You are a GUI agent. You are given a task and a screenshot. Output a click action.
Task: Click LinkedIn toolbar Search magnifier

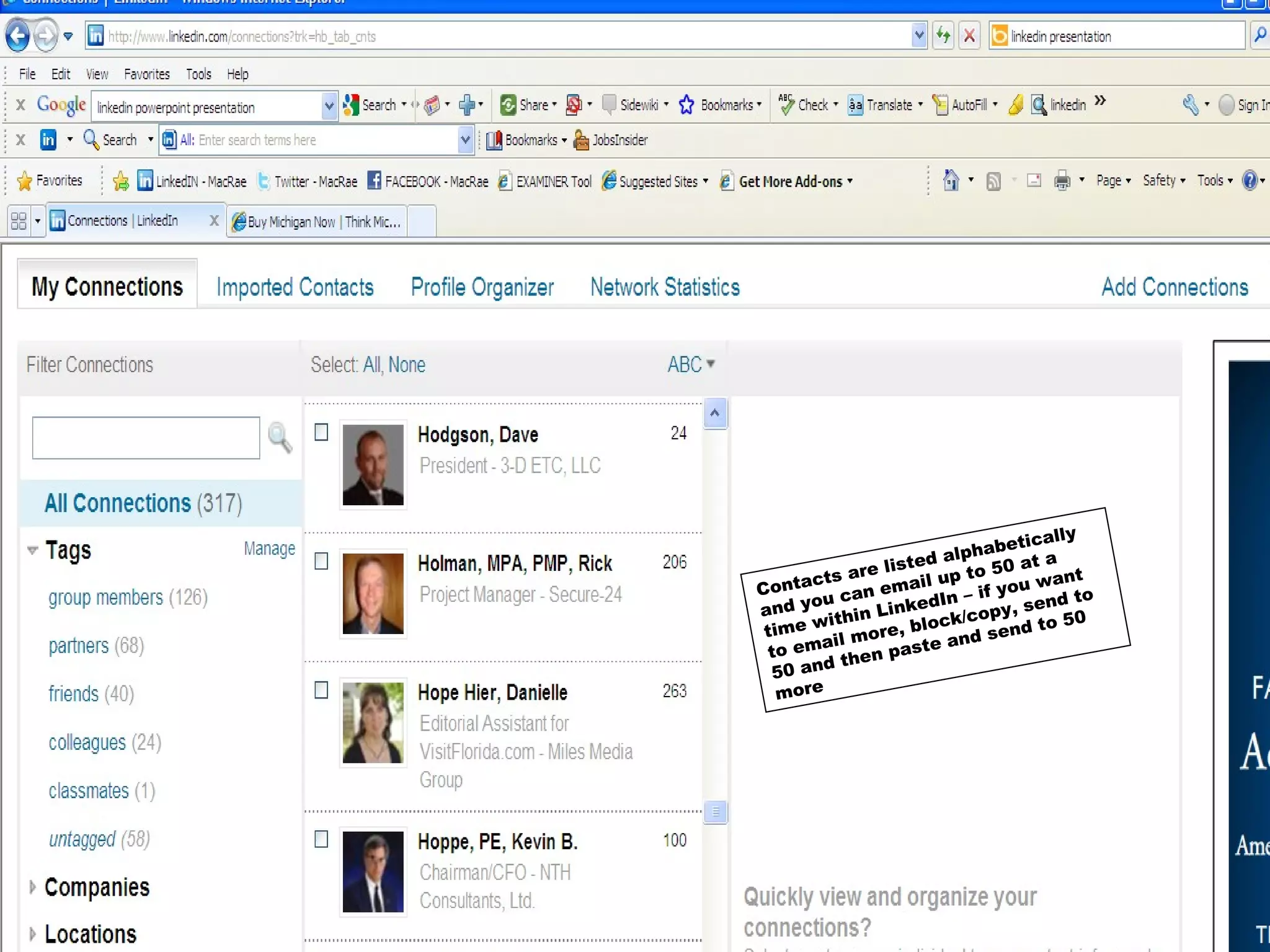pos(91,140)
